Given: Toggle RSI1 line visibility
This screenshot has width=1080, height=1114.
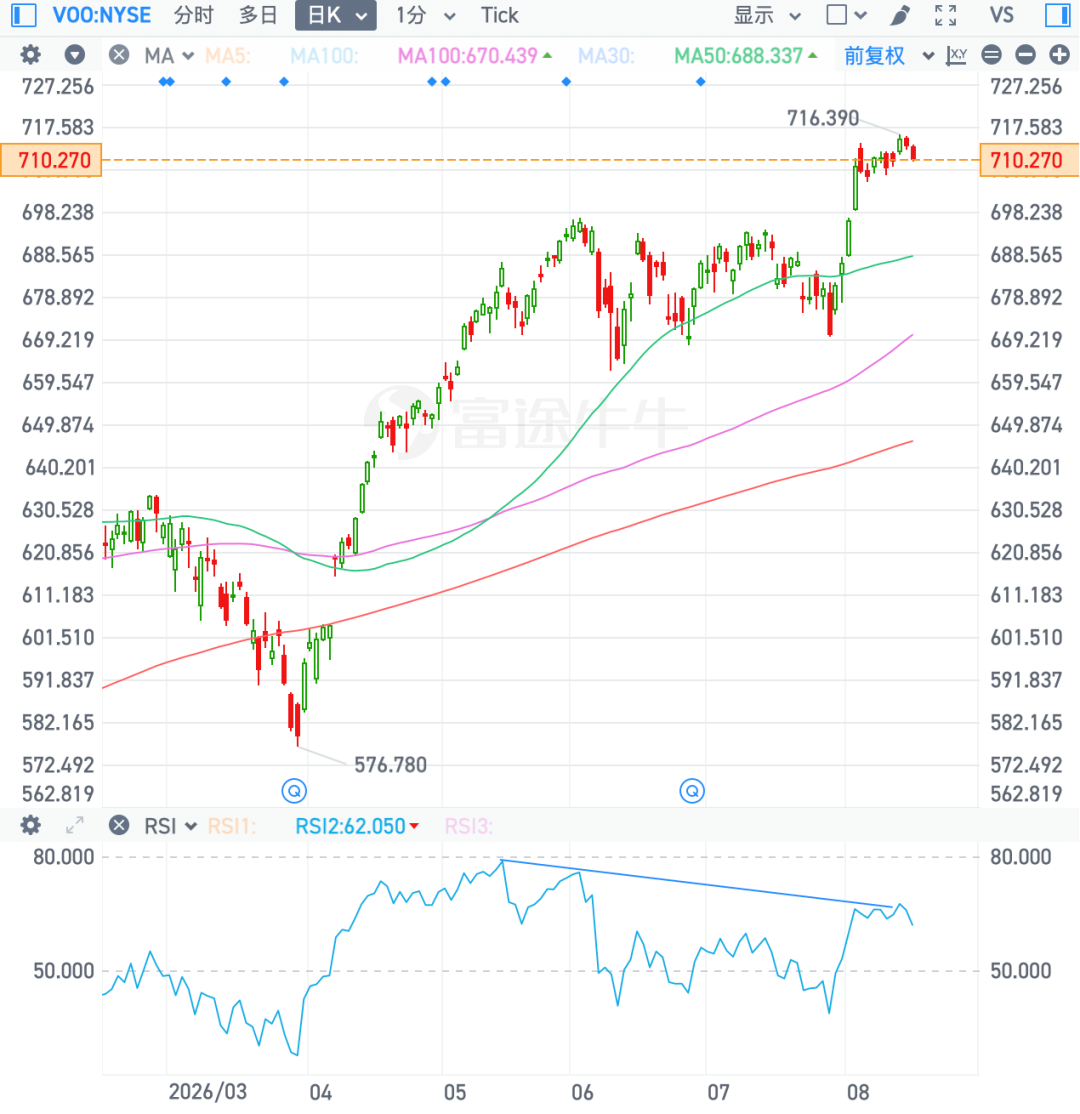Looking at the screenshot, I should pyautogui.click(x=232, y=826).
